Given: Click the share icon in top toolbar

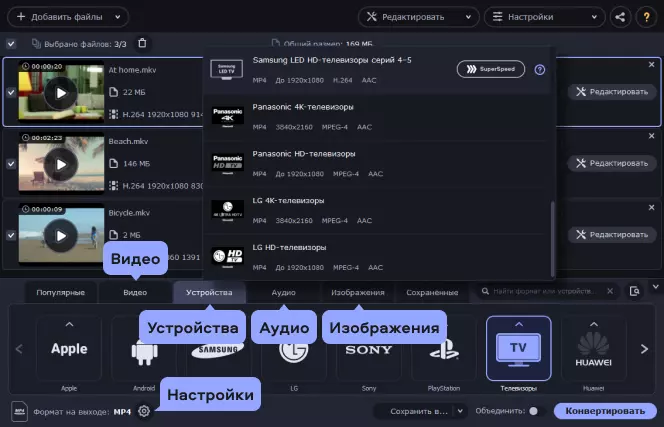Looking at the screenshot, I should [620, 17].
